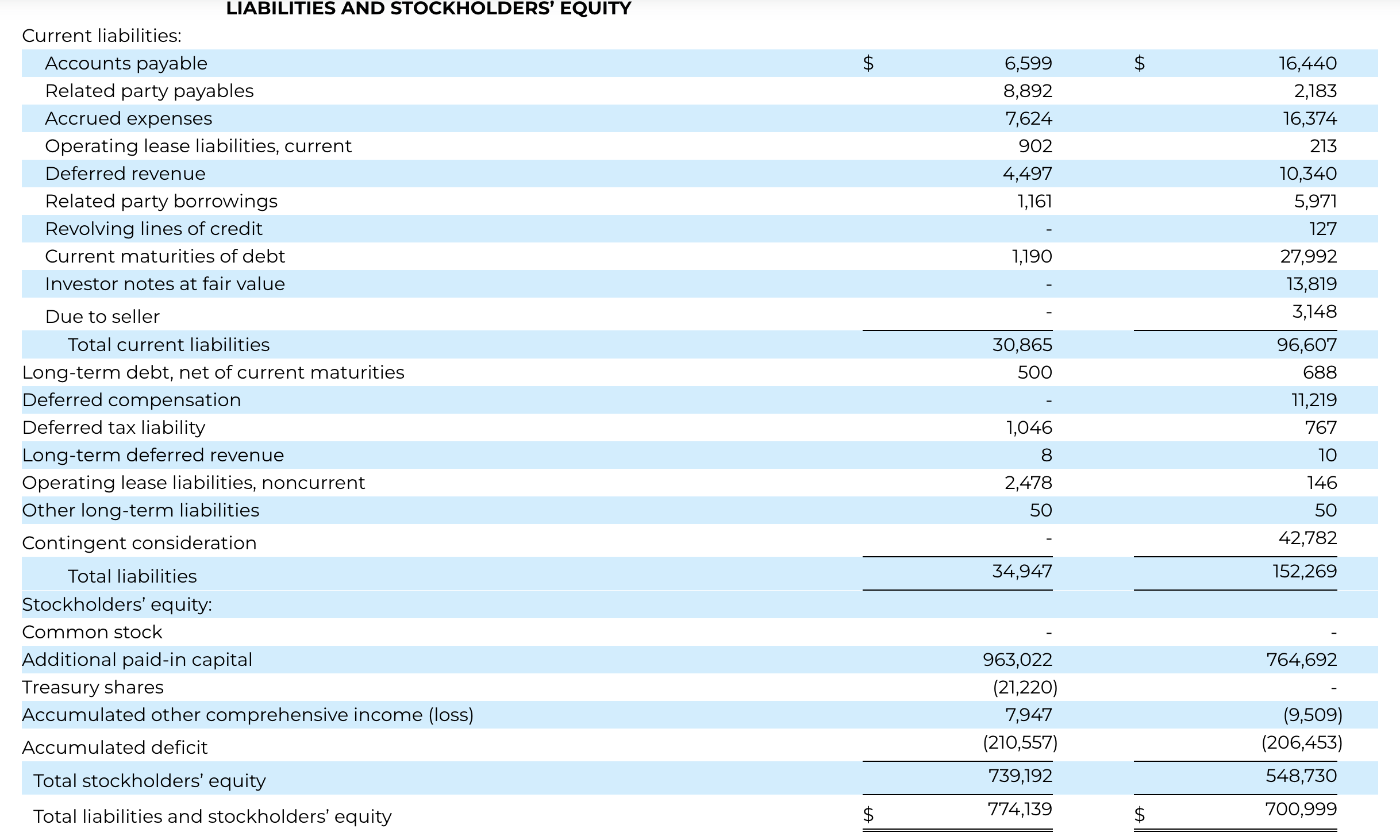Select the 27,992 current maturities value

tap(1308, 256)
